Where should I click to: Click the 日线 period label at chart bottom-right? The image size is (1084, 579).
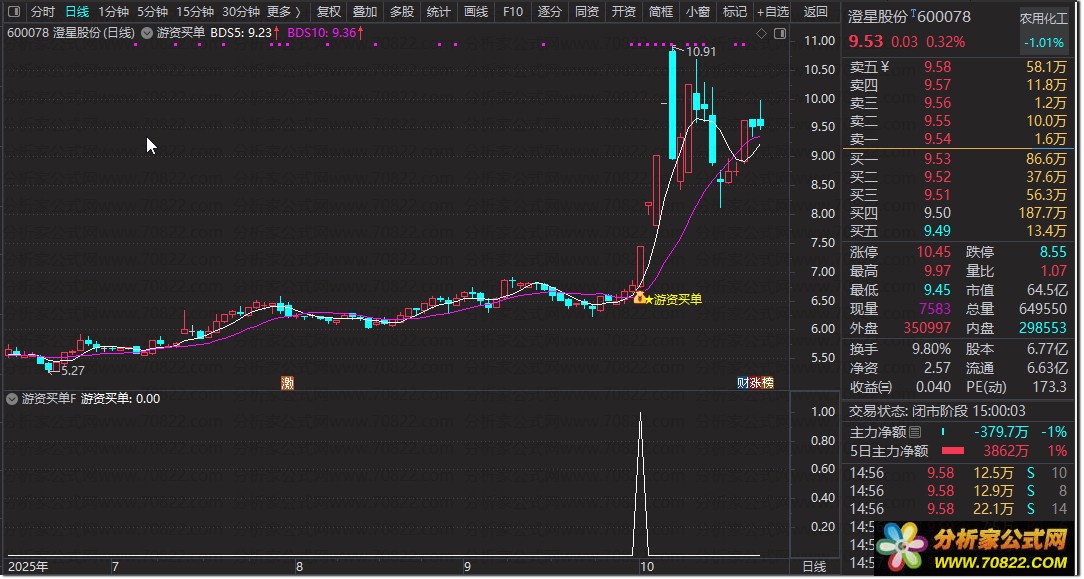[814, 567]
